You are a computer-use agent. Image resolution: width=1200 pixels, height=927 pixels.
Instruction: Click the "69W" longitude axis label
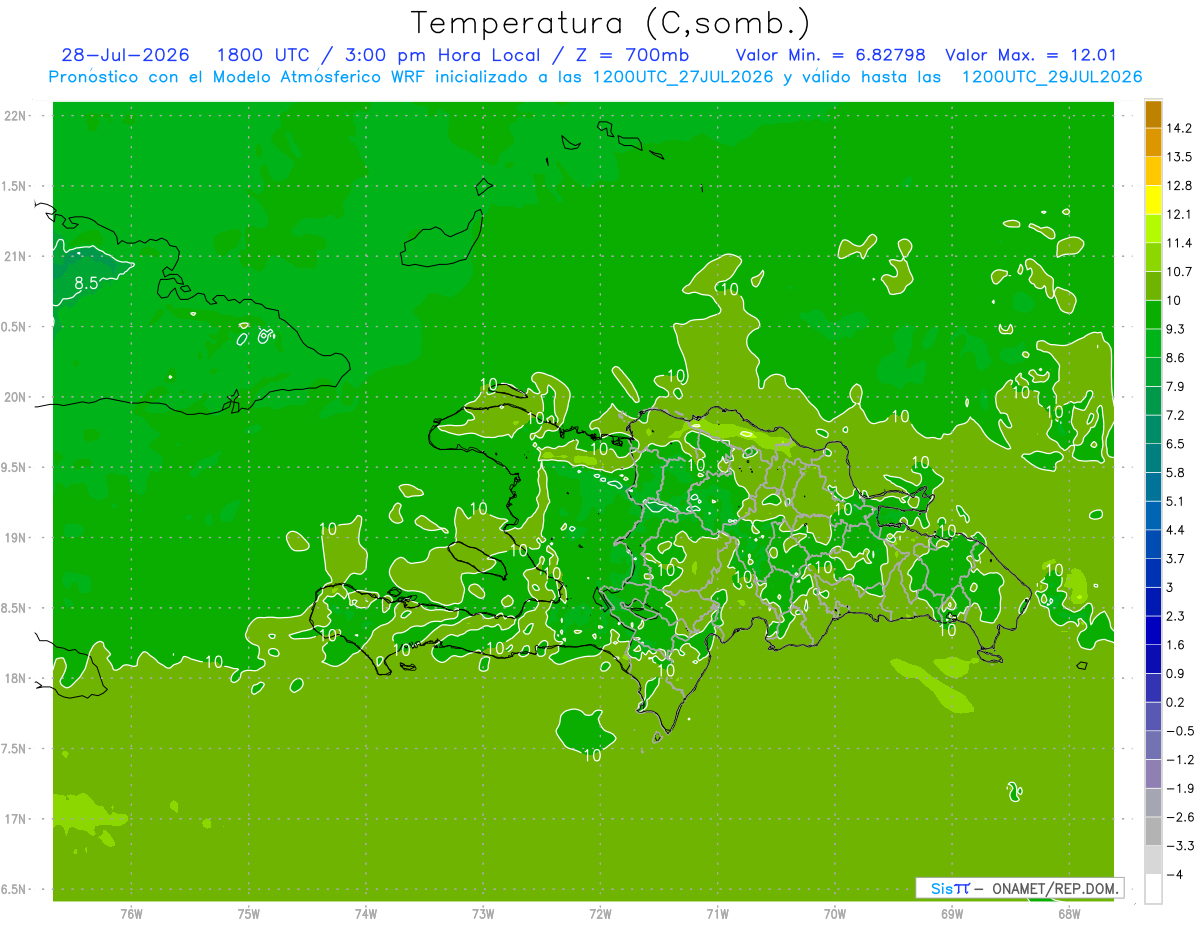[x=951, y=913]
